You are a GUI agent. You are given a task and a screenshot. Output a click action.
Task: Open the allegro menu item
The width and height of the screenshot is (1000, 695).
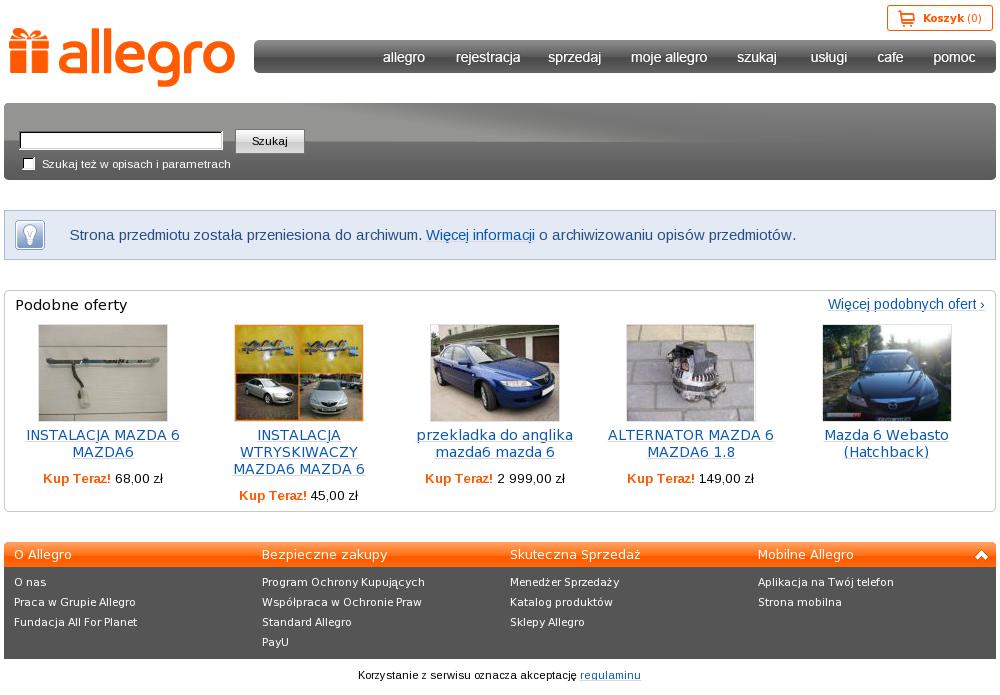coord(404,57)
